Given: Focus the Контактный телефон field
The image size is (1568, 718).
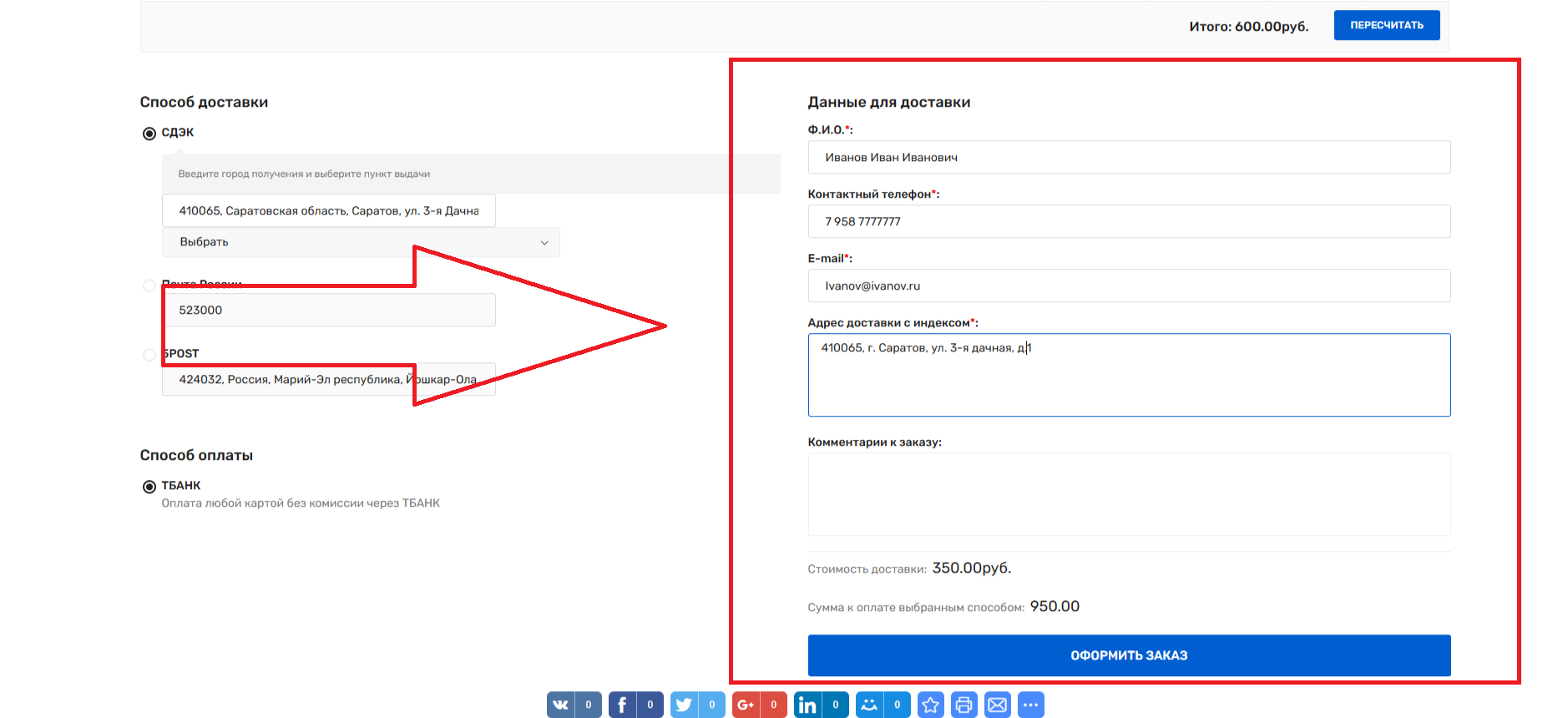Looking at the screenshot, I should (1128, 222).
